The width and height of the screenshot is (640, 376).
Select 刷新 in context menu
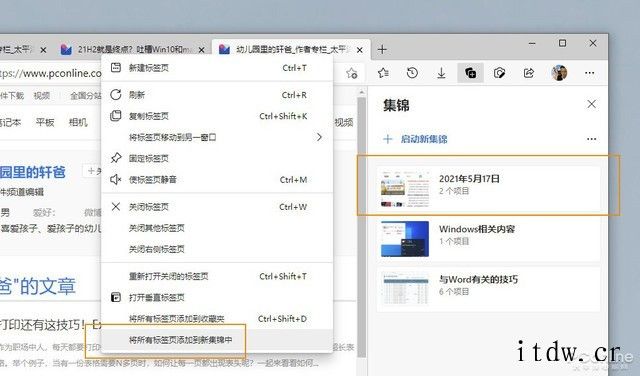tap(217, 95)
